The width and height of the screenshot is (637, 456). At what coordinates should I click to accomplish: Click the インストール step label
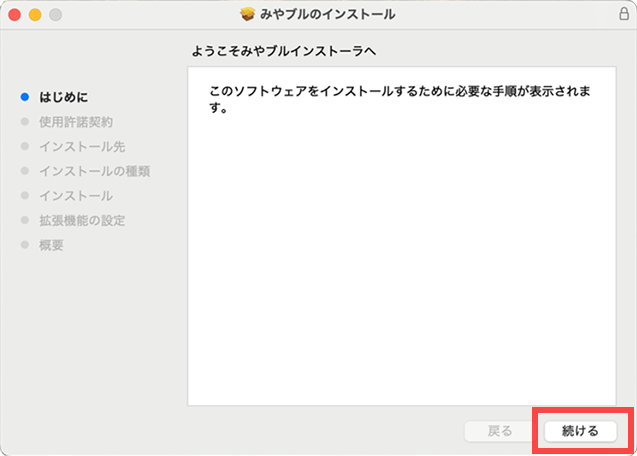76,196
